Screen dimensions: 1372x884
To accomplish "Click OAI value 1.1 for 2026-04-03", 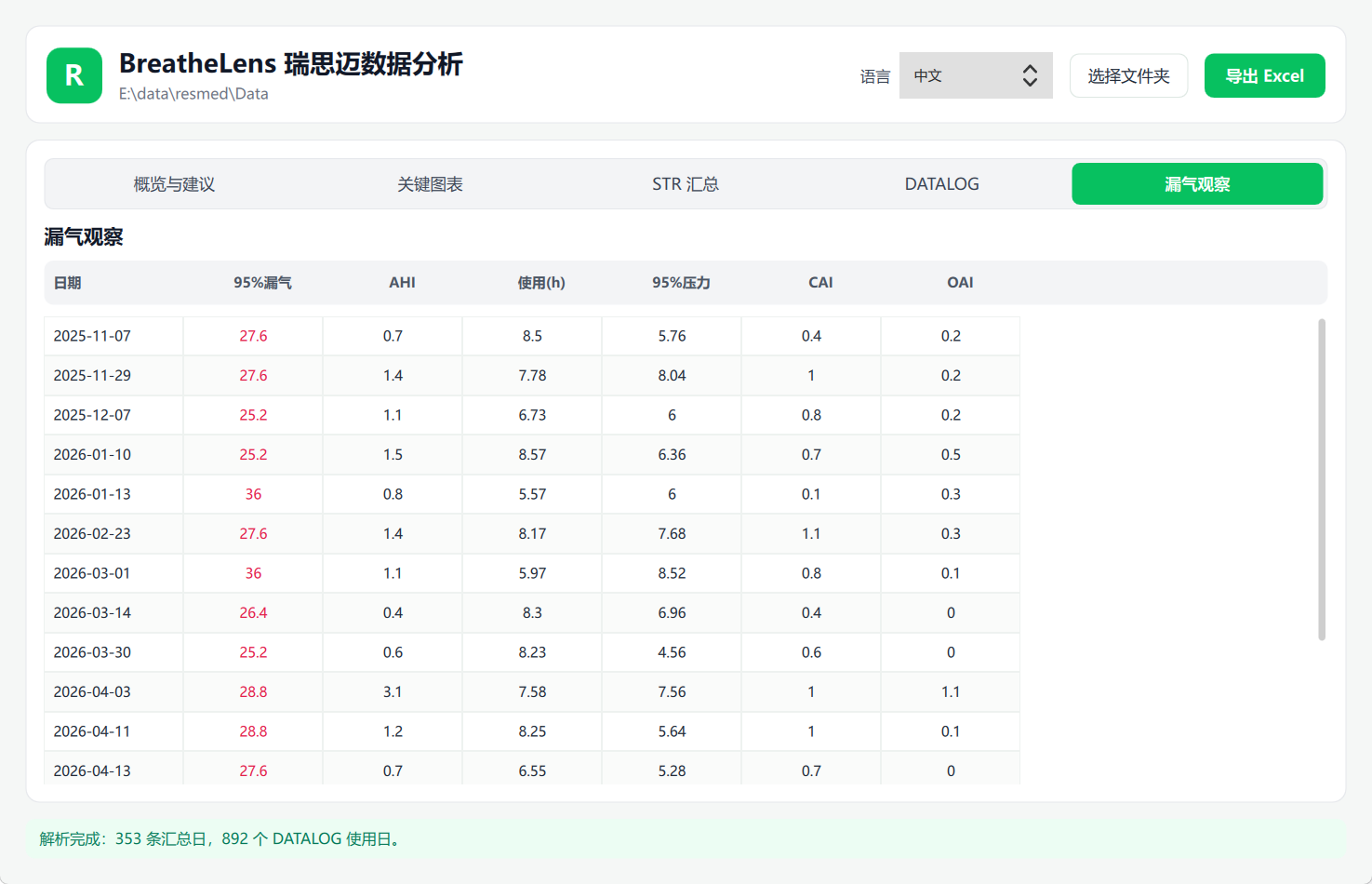I will point(951,692).
